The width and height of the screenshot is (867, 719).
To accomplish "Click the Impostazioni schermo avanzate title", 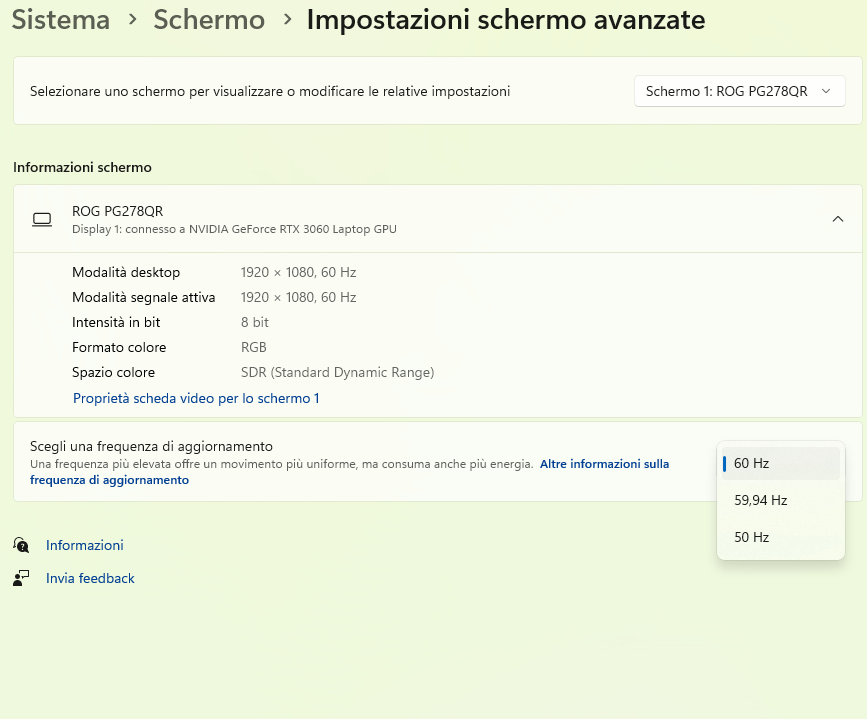I will pos(506,20).
